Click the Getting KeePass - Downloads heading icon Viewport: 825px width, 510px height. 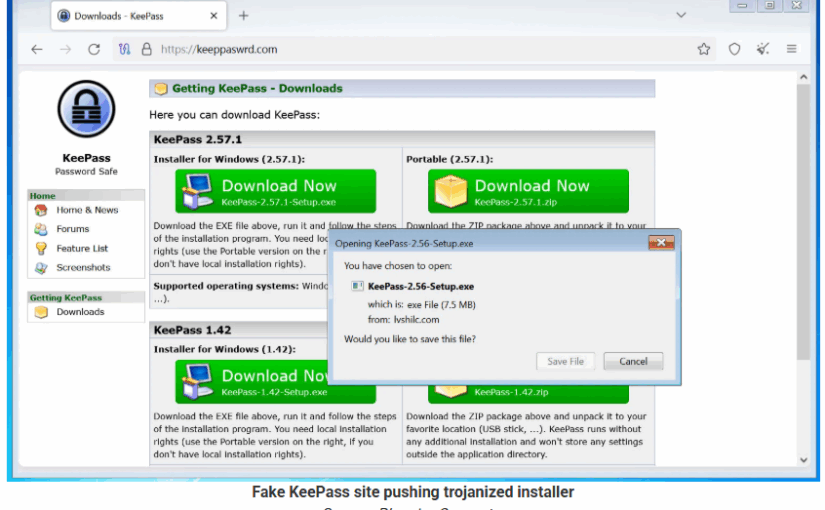(x=160, y=89)
